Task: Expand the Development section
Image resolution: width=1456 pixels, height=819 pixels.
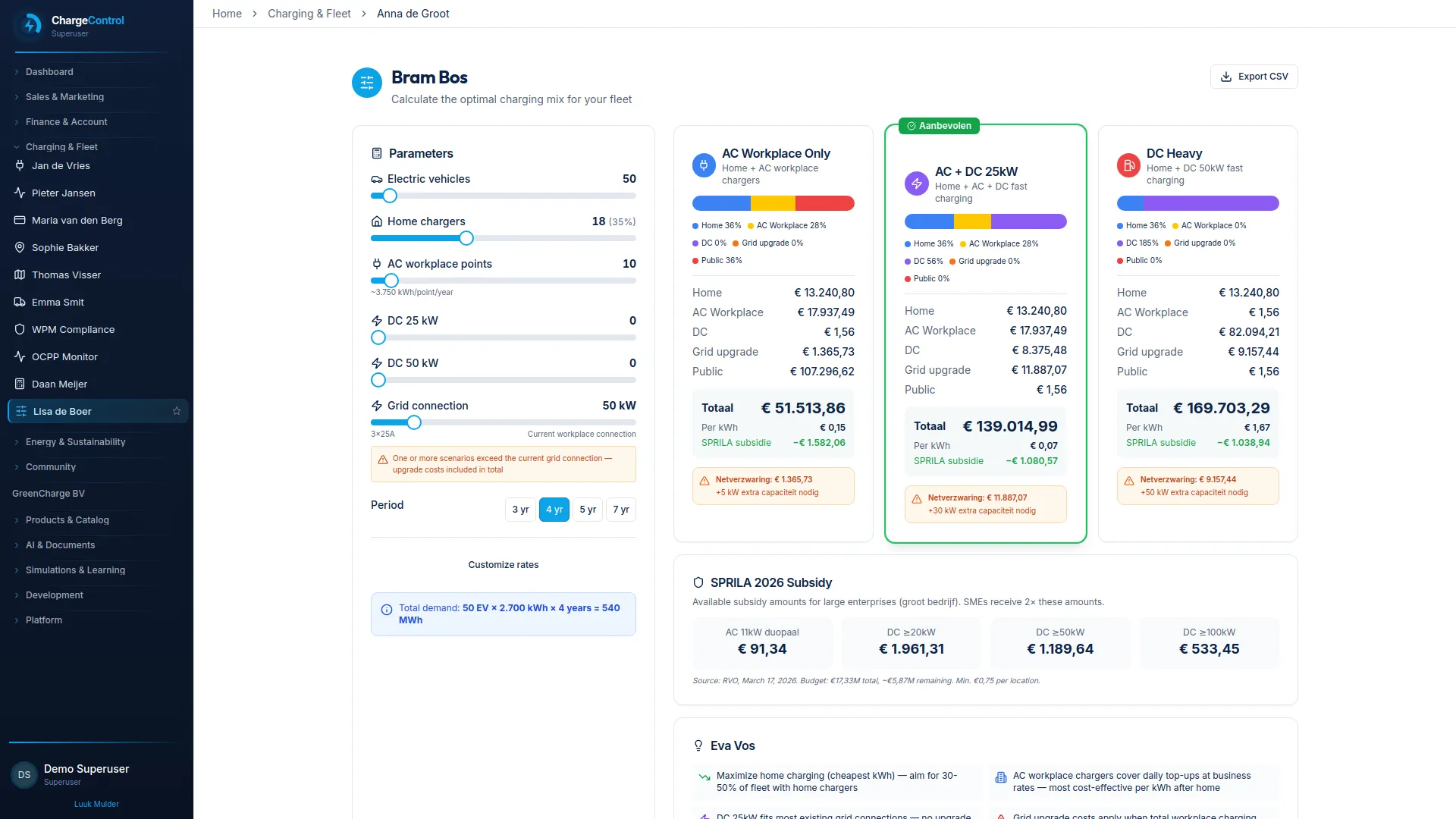Action: pos(55,595)
